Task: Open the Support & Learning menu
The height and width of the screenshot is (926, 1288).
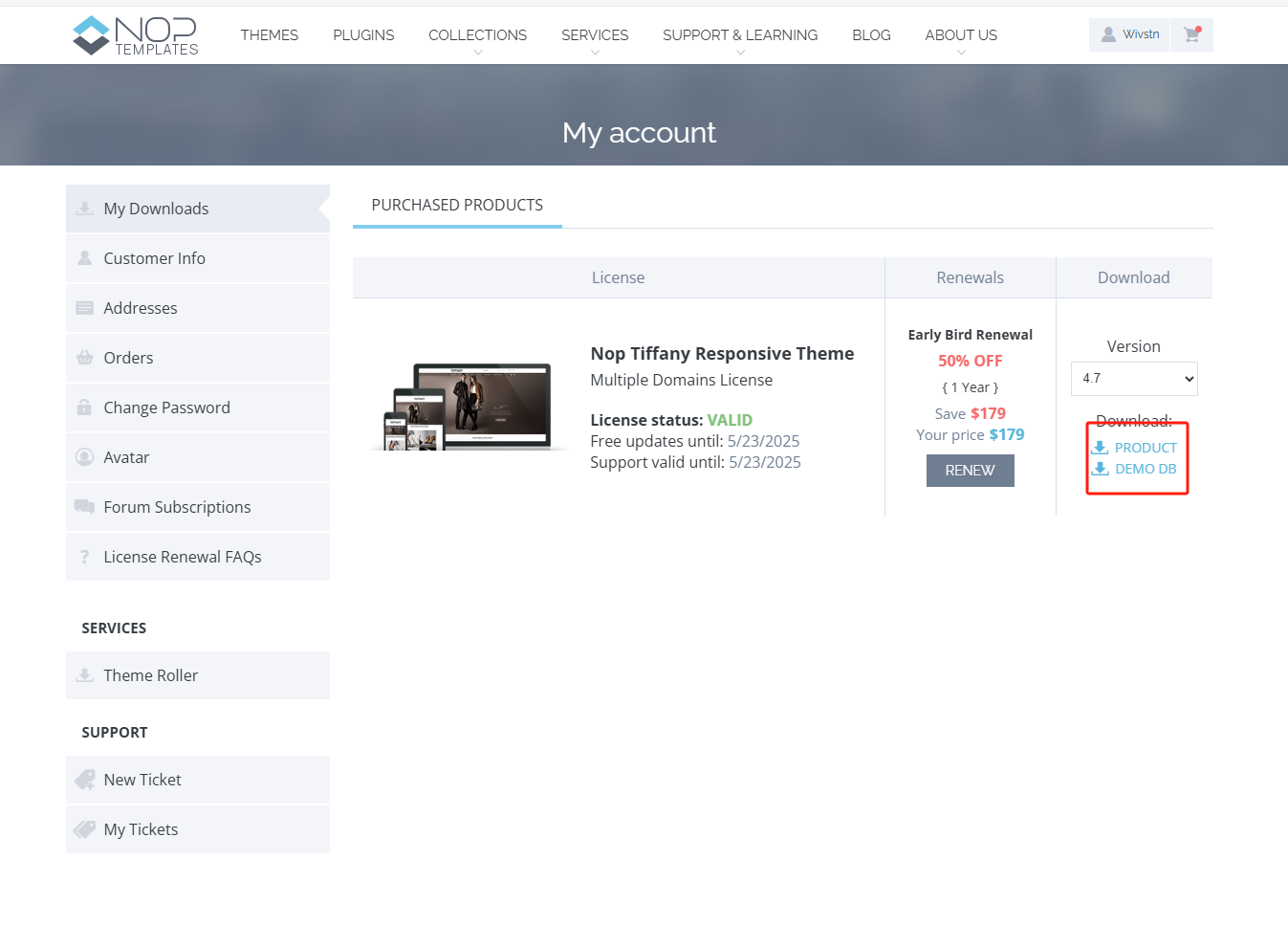Action: point(740,35)
